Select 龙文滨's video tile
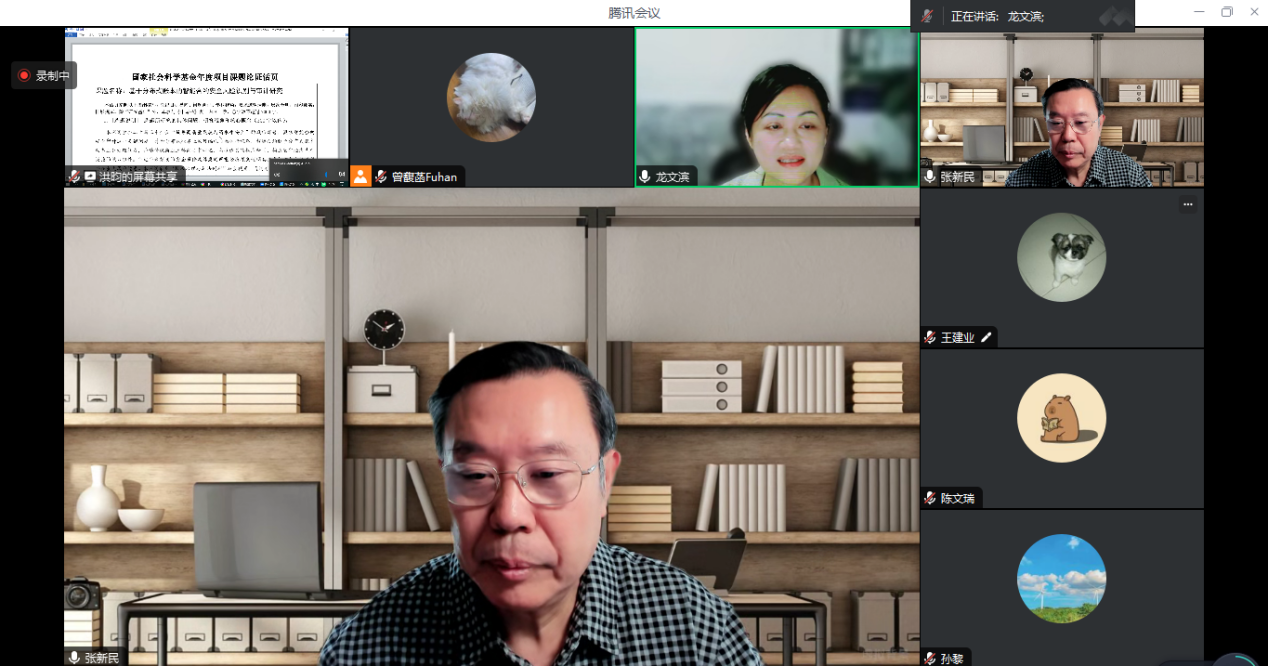Screen dimensions: 1268x666 (x=776, y=105)
